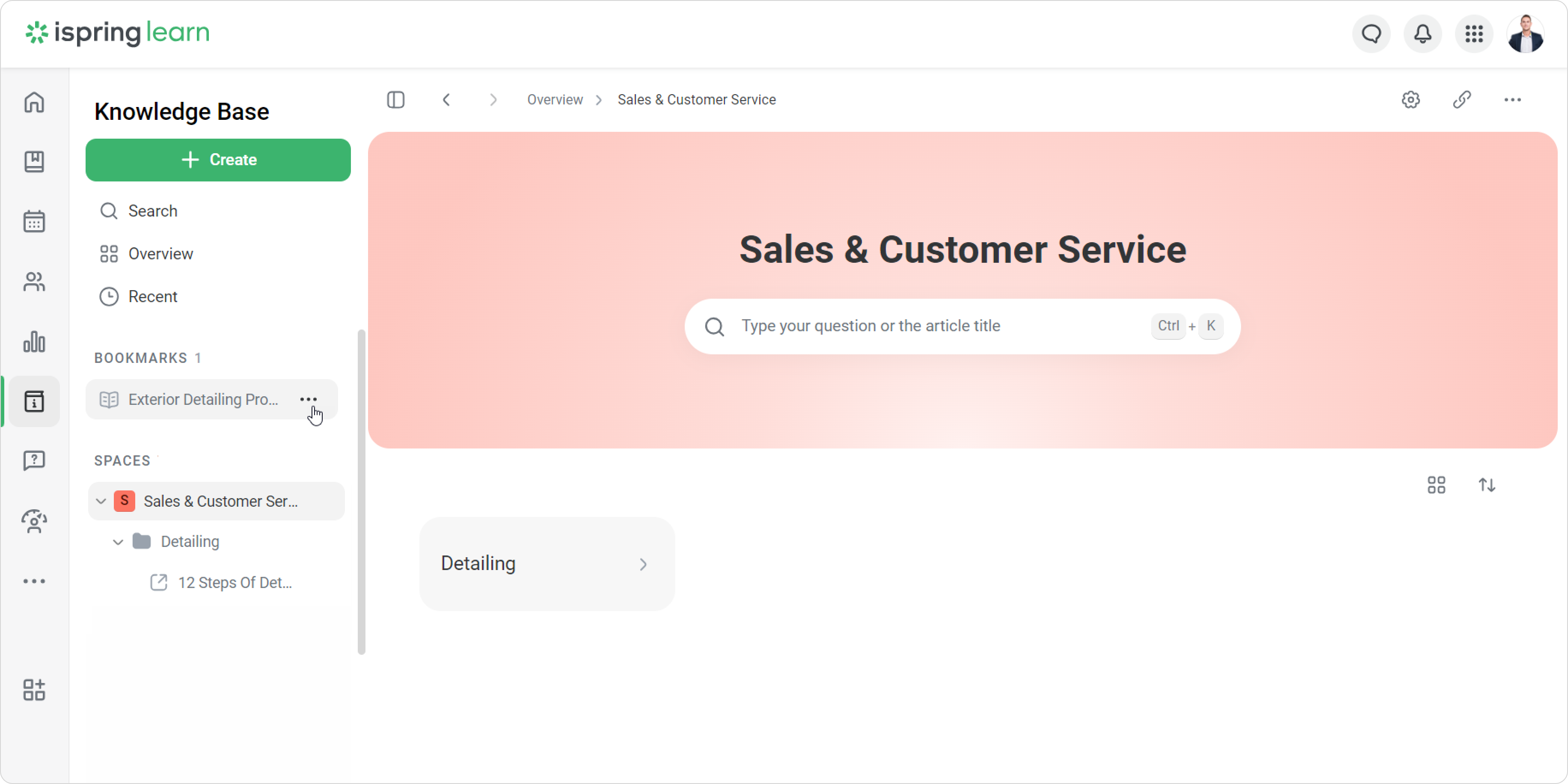Open the home icon in left rail
1568x784 pixels.
tap(34, 102)
